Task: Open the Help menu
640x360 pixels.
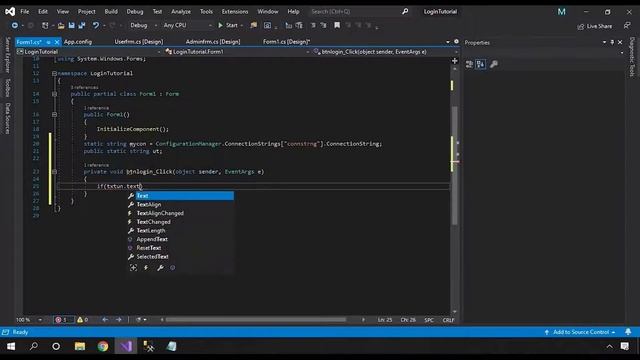Action: tap(293, 11)
